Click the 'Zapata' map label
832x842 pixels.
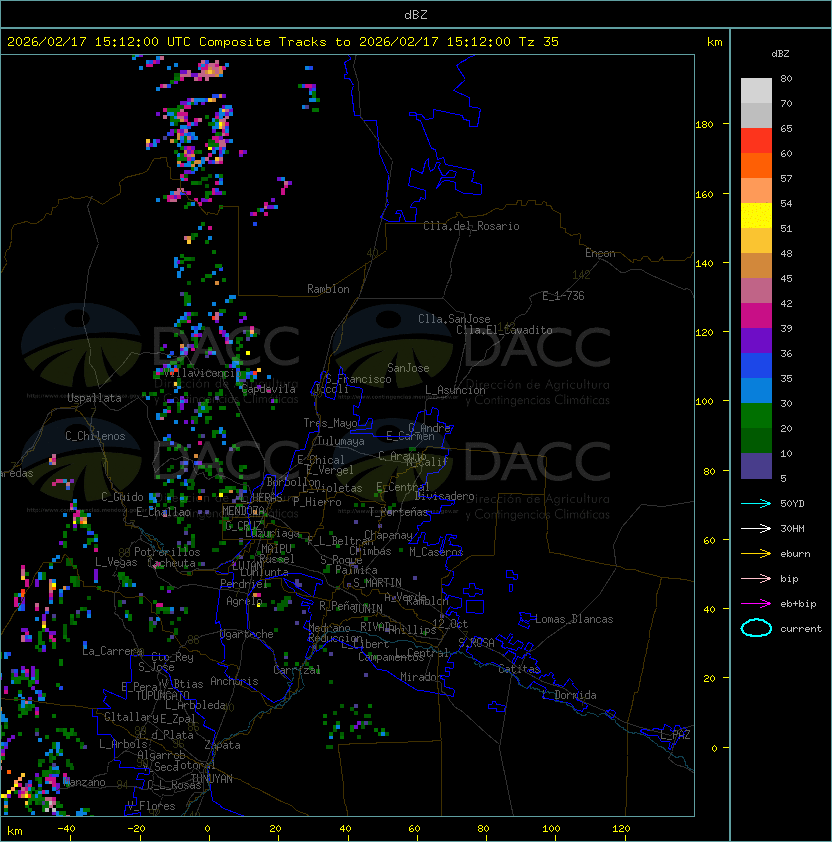pyautogui.click(x=222, y=745)
